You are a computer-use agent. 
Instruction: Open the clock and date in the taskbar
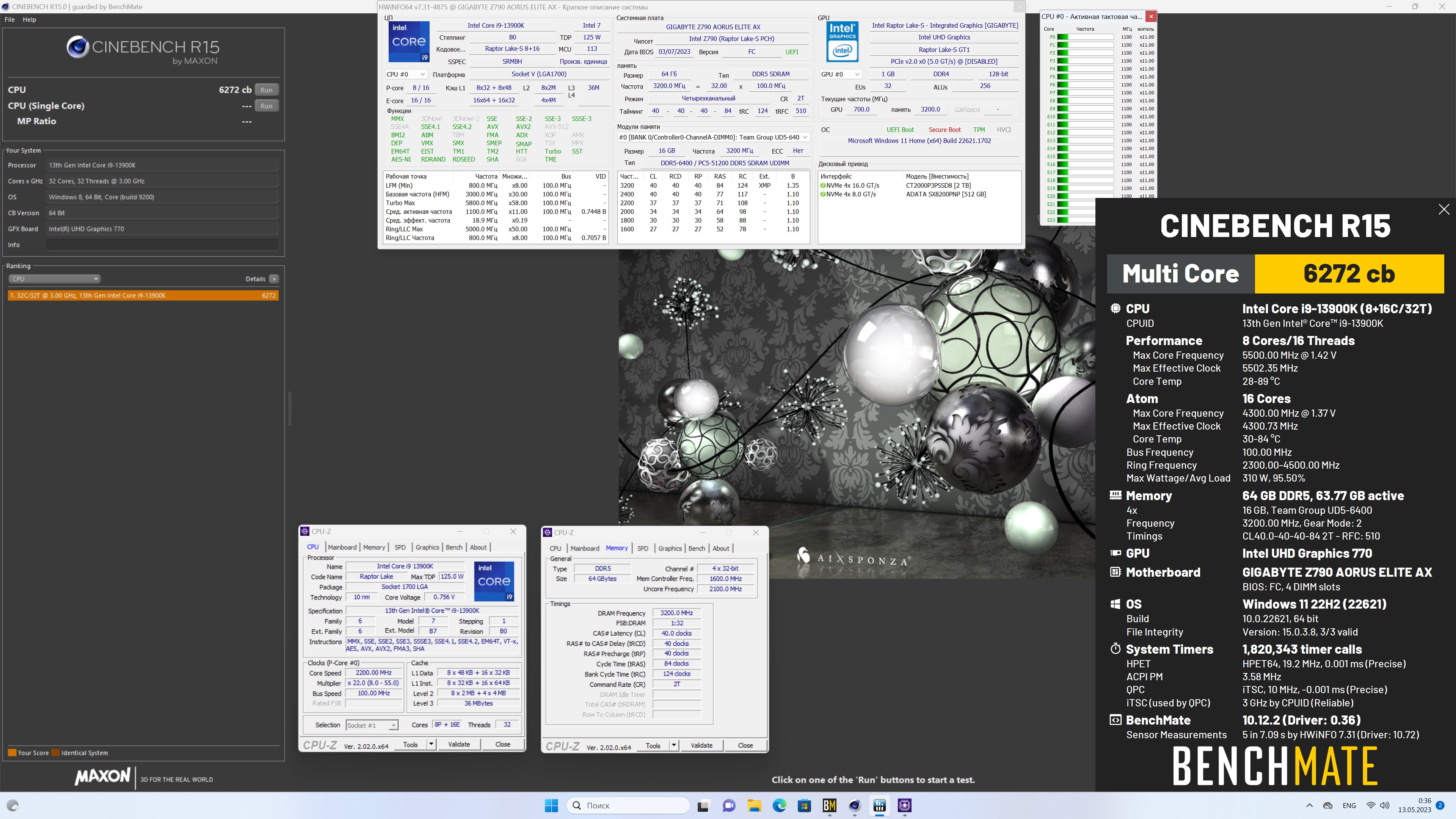[1415, 805]
